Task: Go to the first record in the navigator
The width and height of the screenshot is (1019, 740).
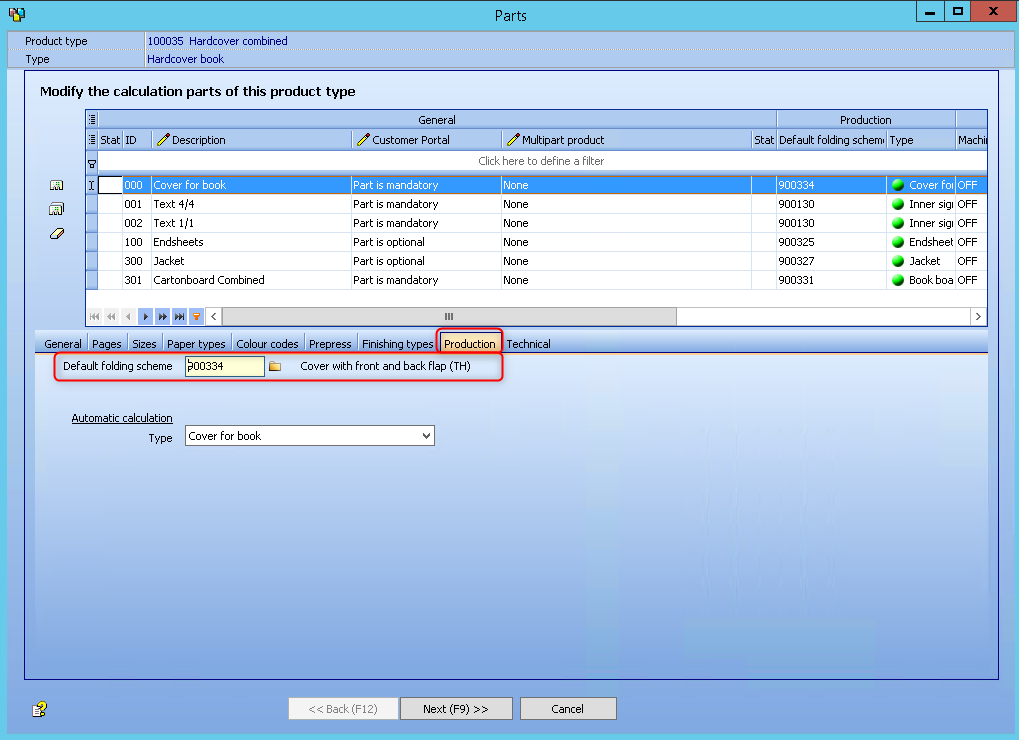Action: tap(95, 316)
